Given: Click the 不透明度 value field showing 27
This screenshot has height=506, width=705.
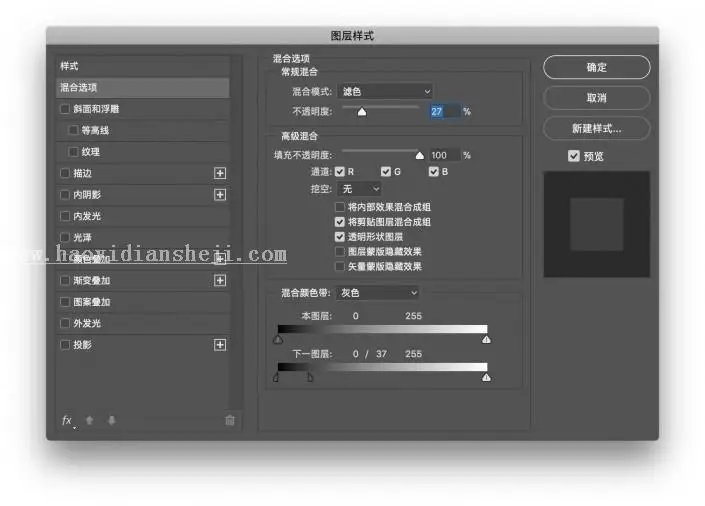Looking at the screenshot, I should click(445, 112).
